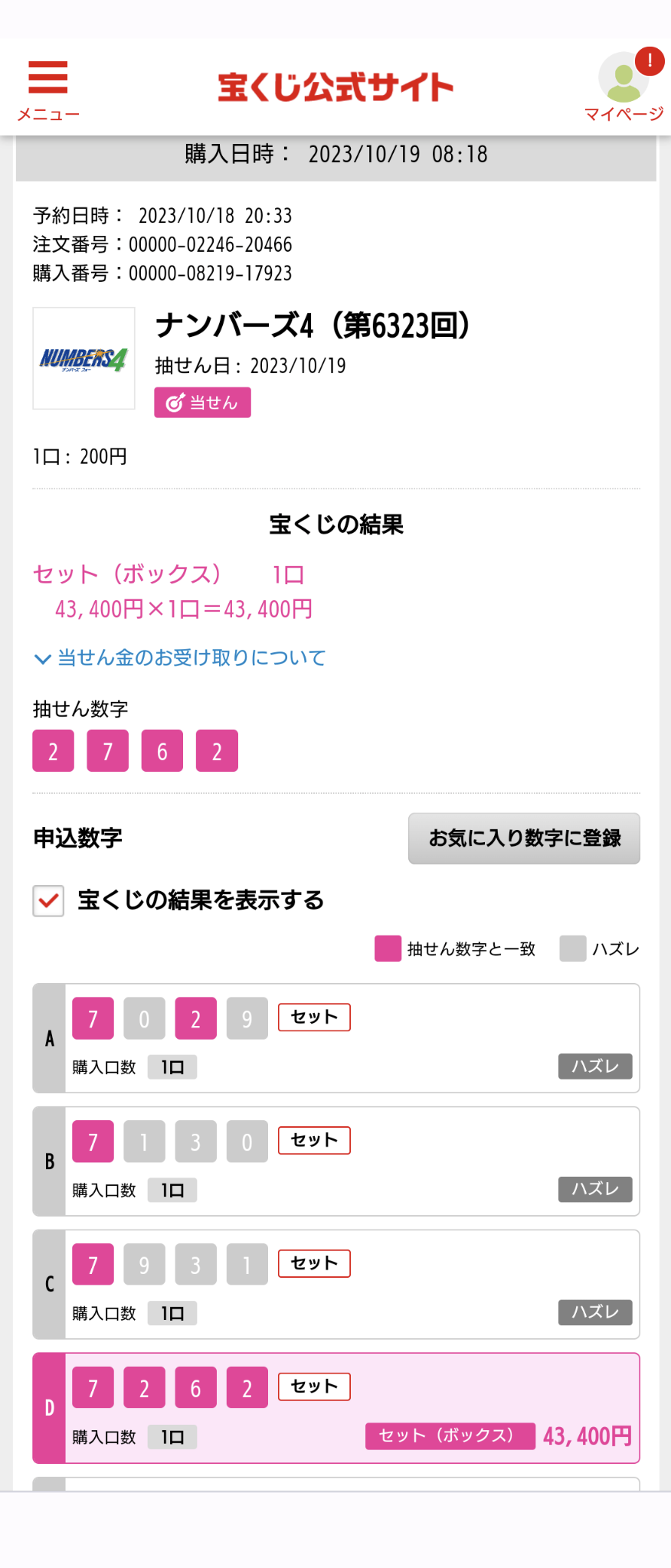This screenshot has width=671, height=1568.
Task: Click the chevron beside 当せん金のお受け取りについて
Action: tap(43, 659)
